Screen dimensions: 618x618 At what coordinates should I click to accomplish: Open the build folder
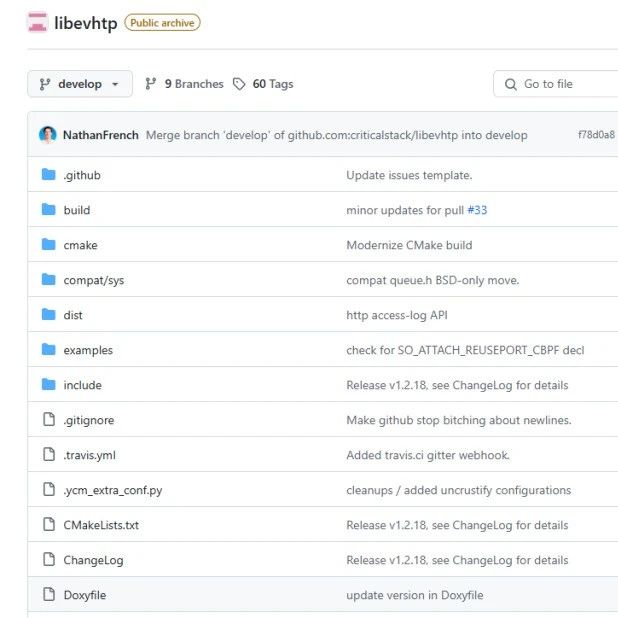77,210
